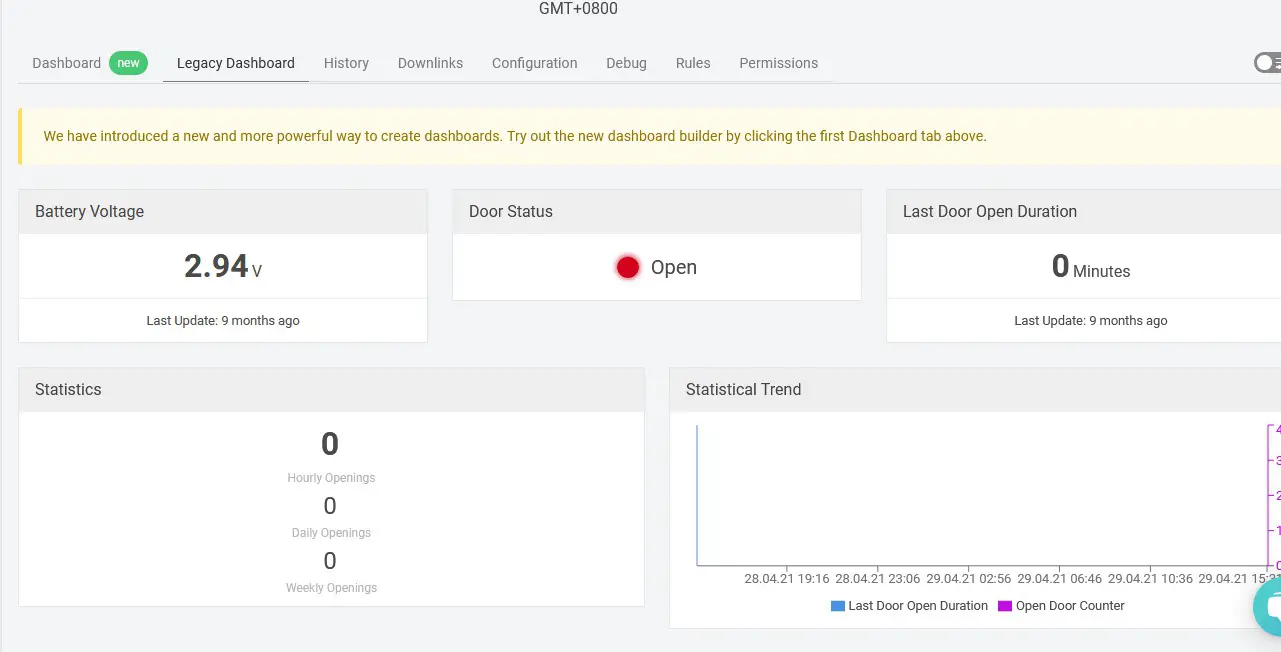This screenshot has width=1281, height=652.
Task: Switch to the Dashboard tab
Action: 66,63
